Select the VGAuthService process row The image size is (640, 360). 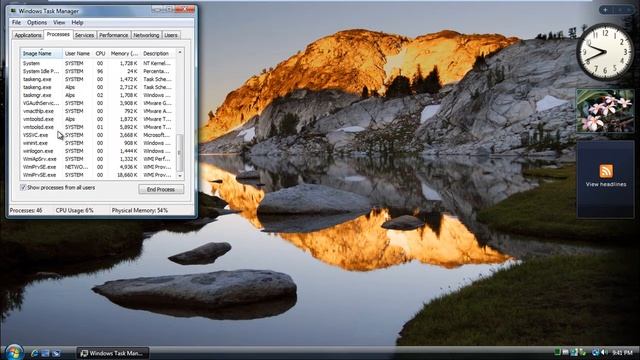click(98, 103)
